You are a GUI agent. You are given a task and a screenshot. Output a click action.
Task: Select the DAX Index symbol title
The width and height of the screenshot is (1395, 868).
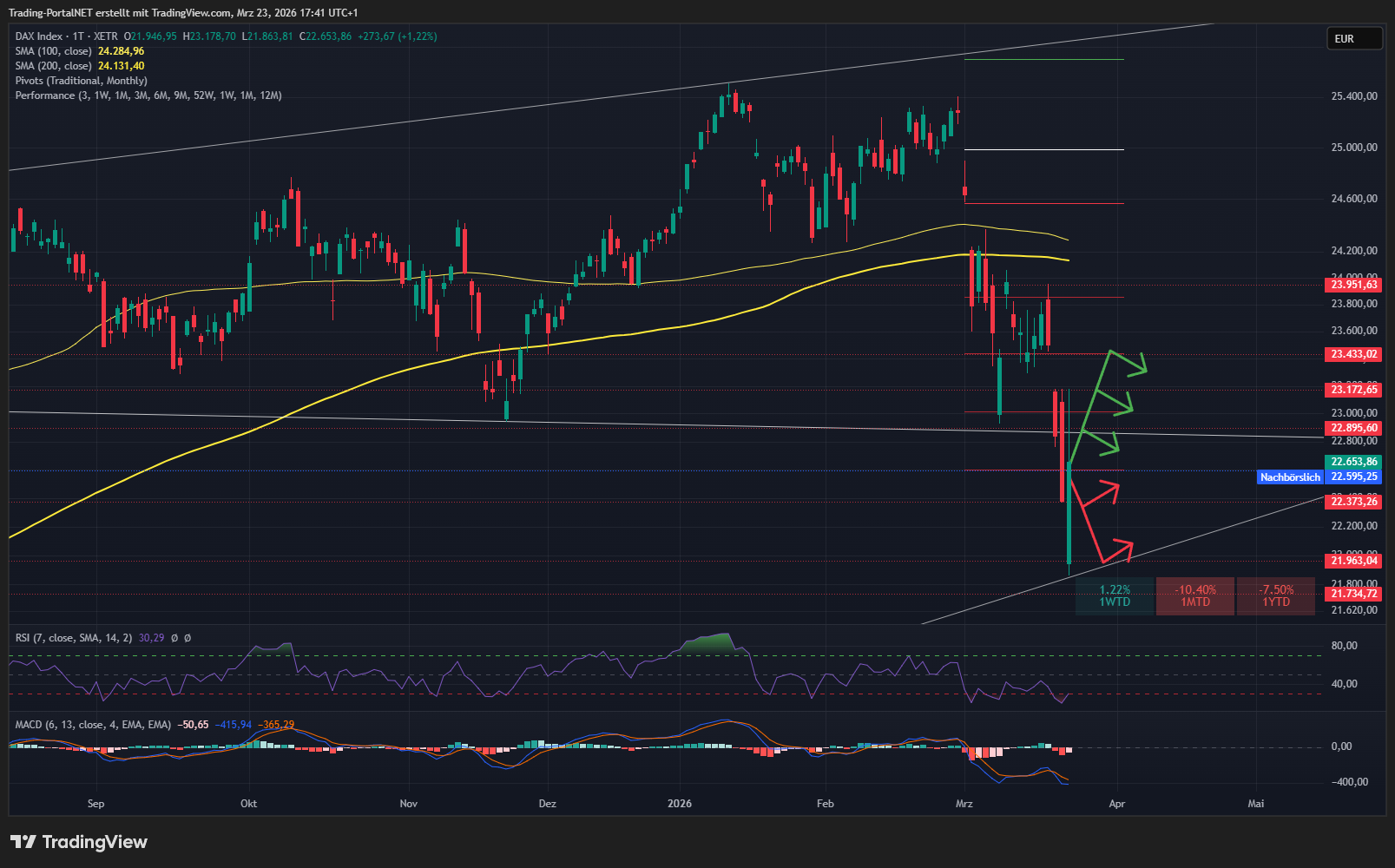[x=39, y=36]
